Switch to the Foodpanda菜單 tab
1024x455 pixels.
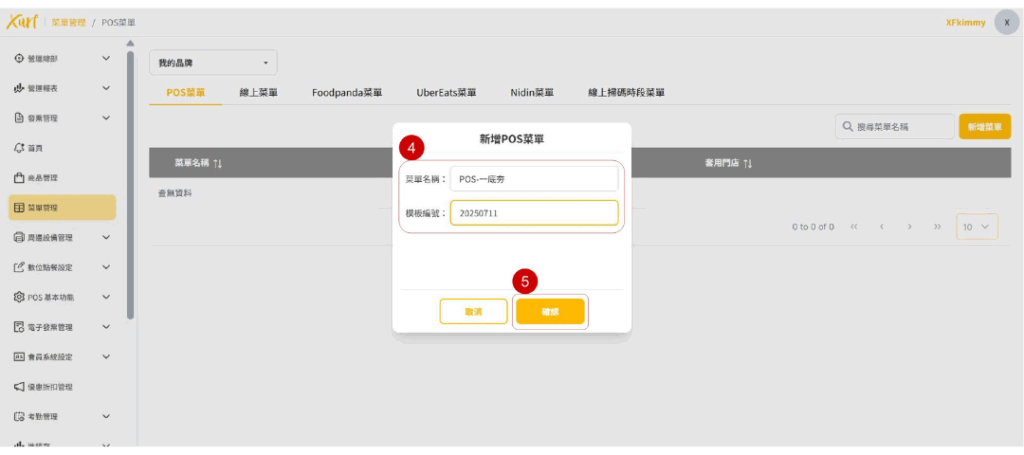click(347, 92)
